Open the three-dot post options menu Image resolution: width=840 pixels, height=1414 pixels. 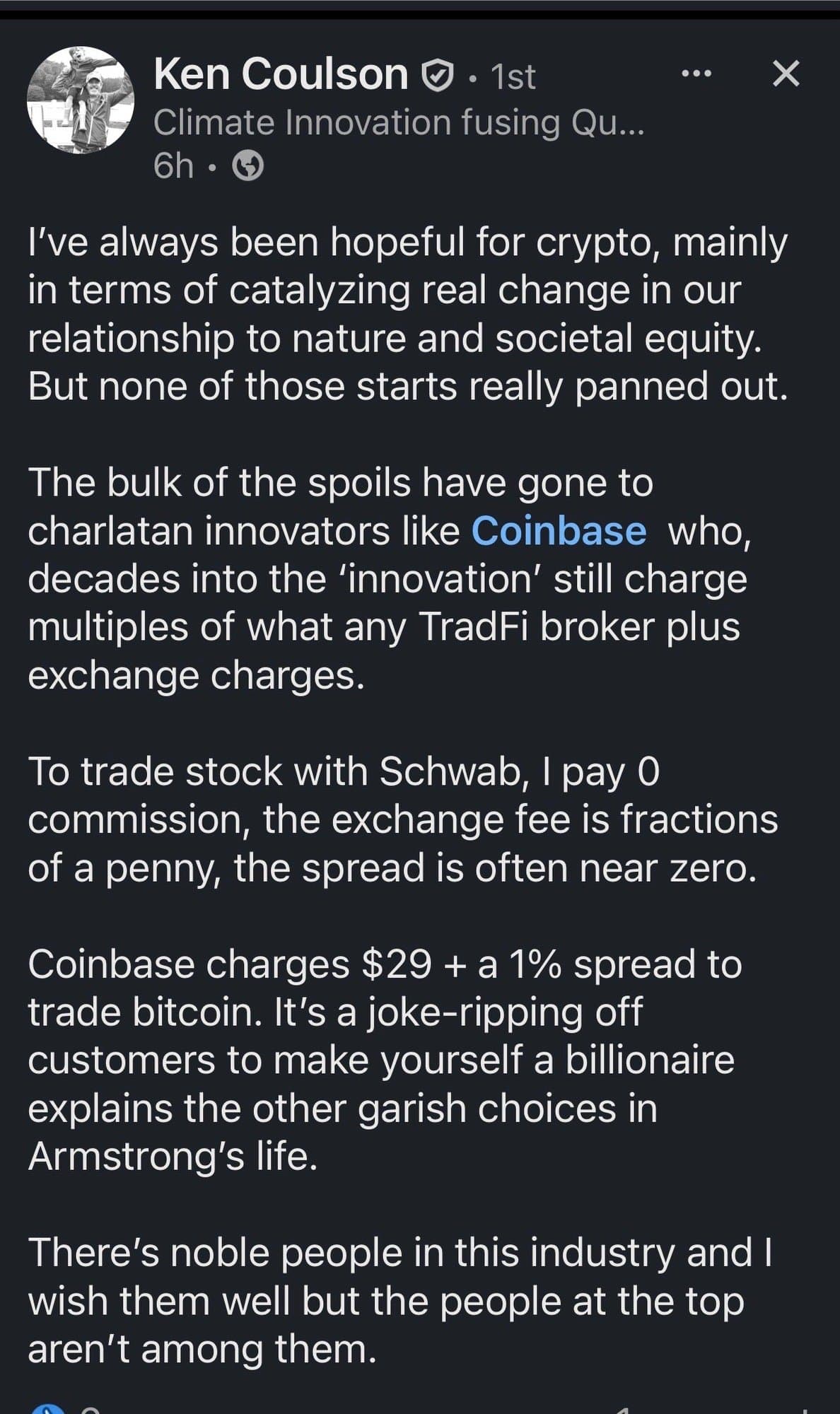(696, 74)
